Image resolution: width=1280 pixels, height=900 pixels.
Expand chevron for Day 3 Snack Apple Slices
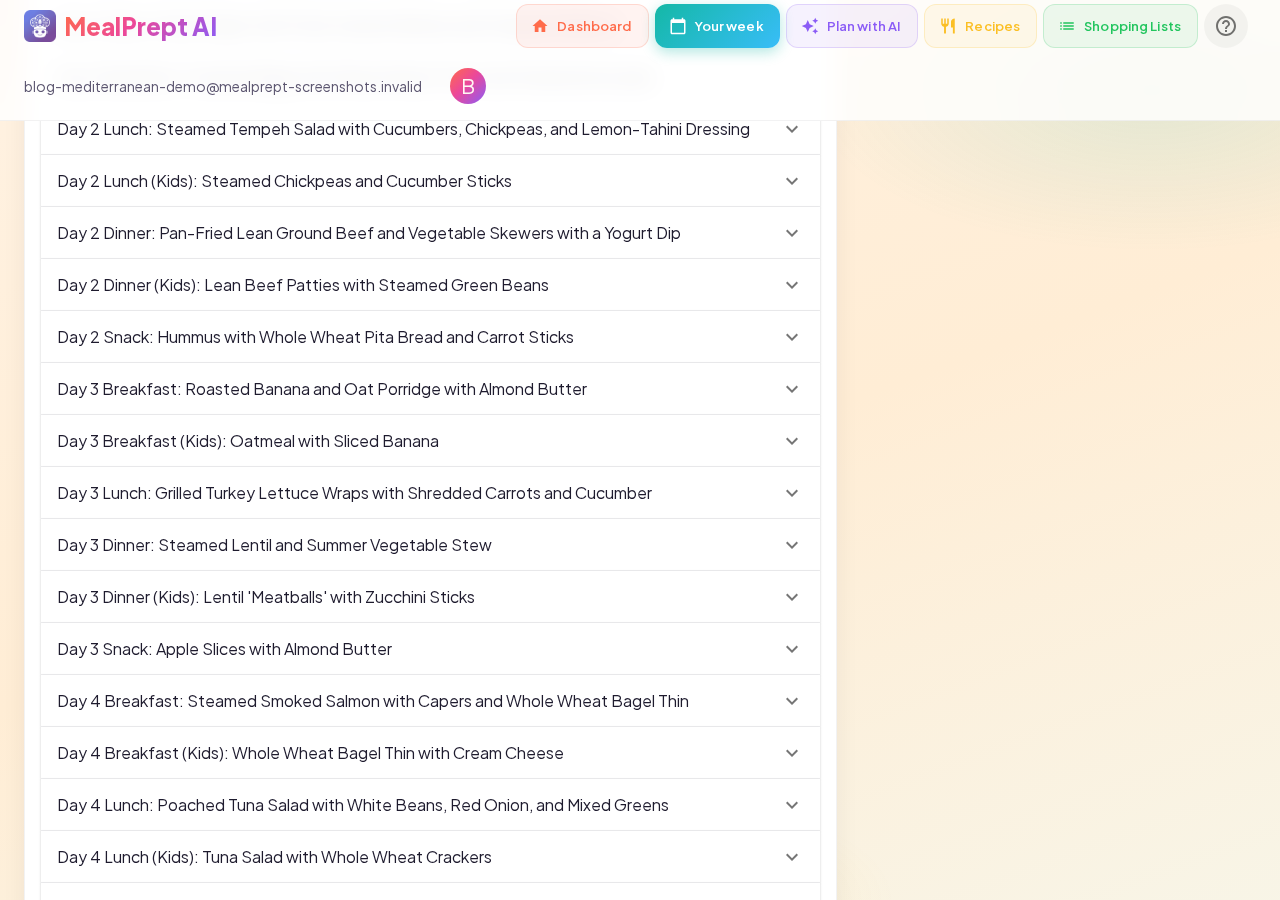792,649
